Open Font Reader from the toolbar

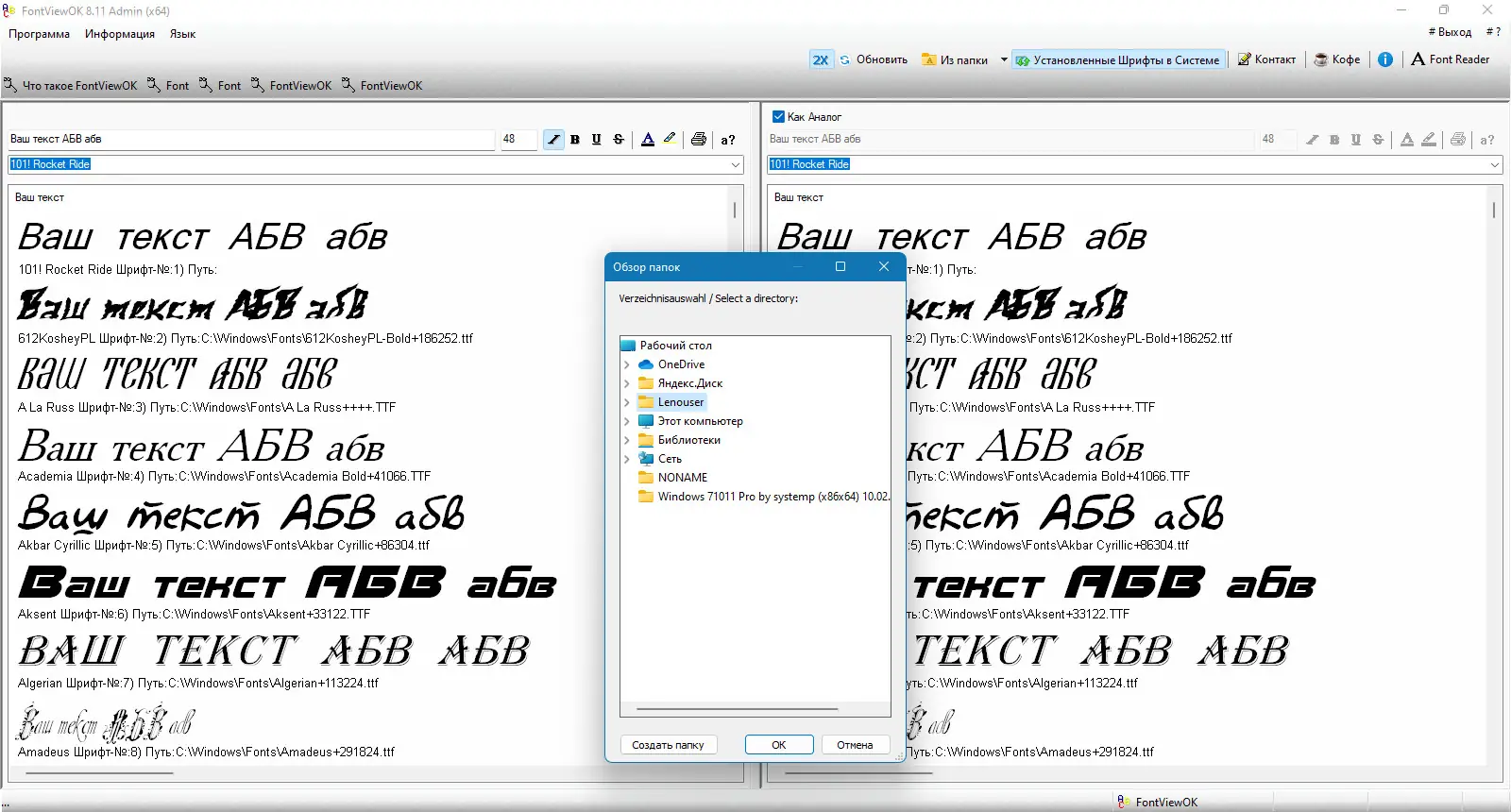point(1451,59)
